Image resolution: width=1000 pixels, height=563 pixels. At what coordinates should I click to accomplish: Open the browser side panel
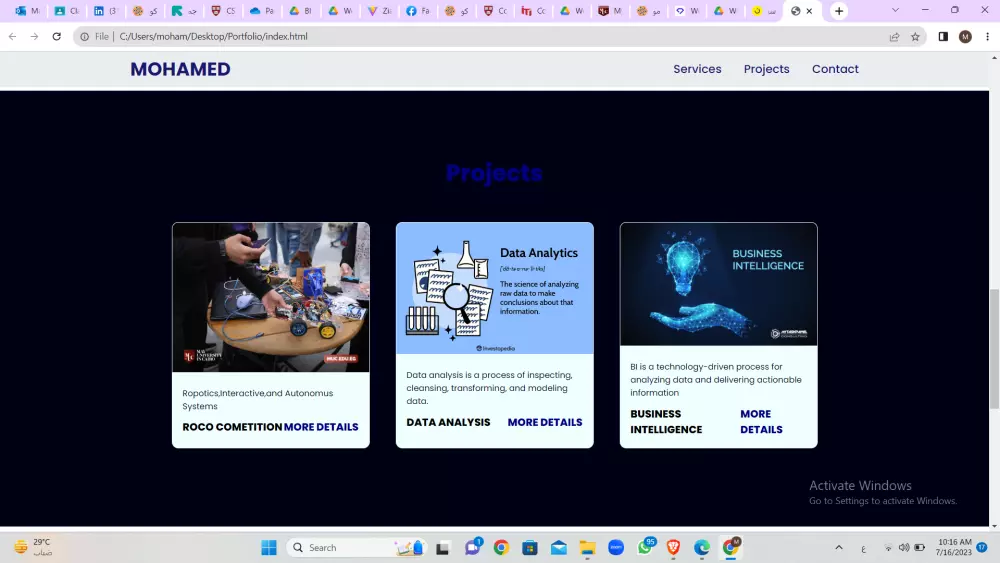(943, 36)
